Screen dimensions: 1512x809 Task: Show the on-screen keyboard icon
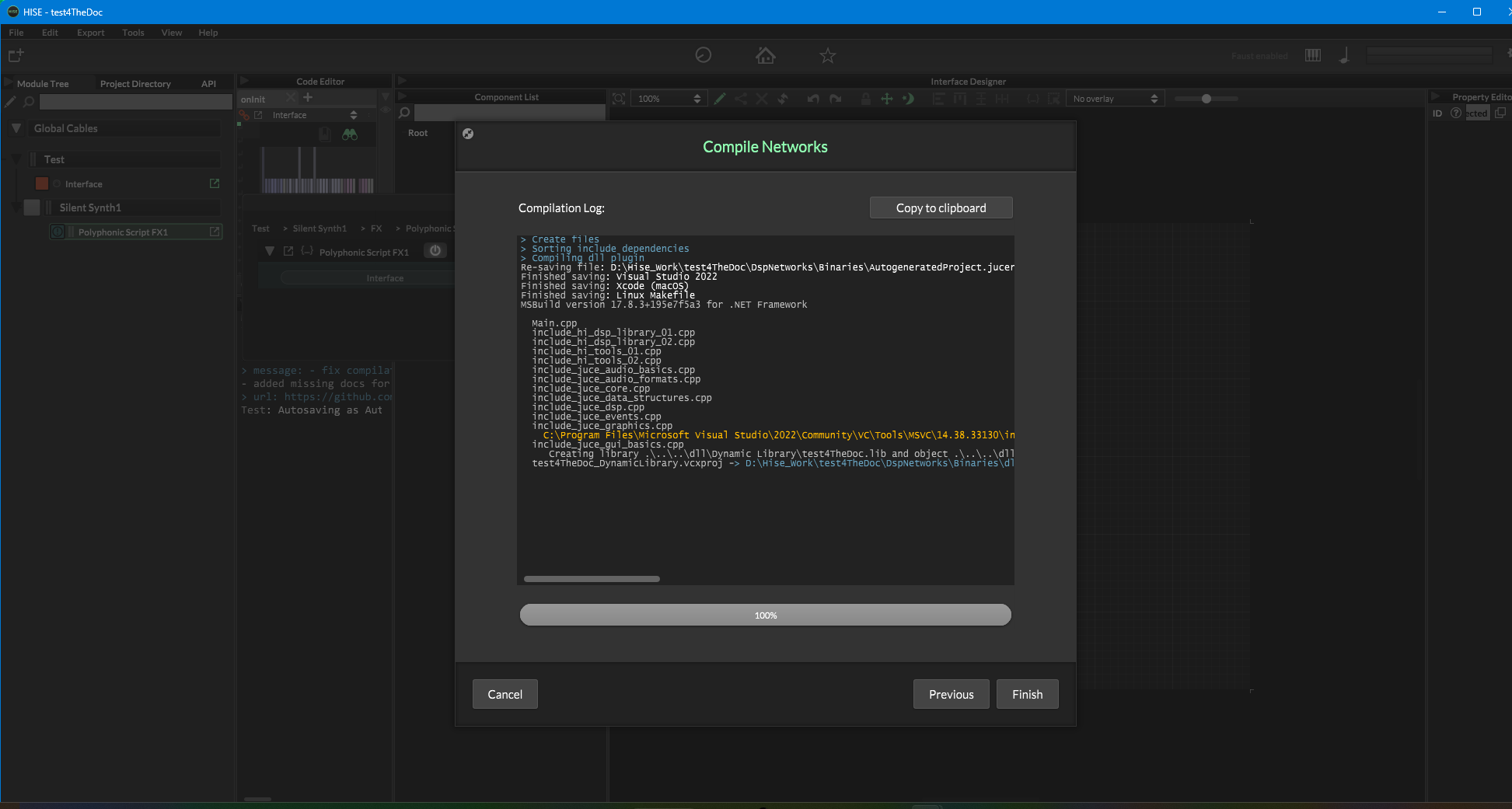tap(1313, 55)
